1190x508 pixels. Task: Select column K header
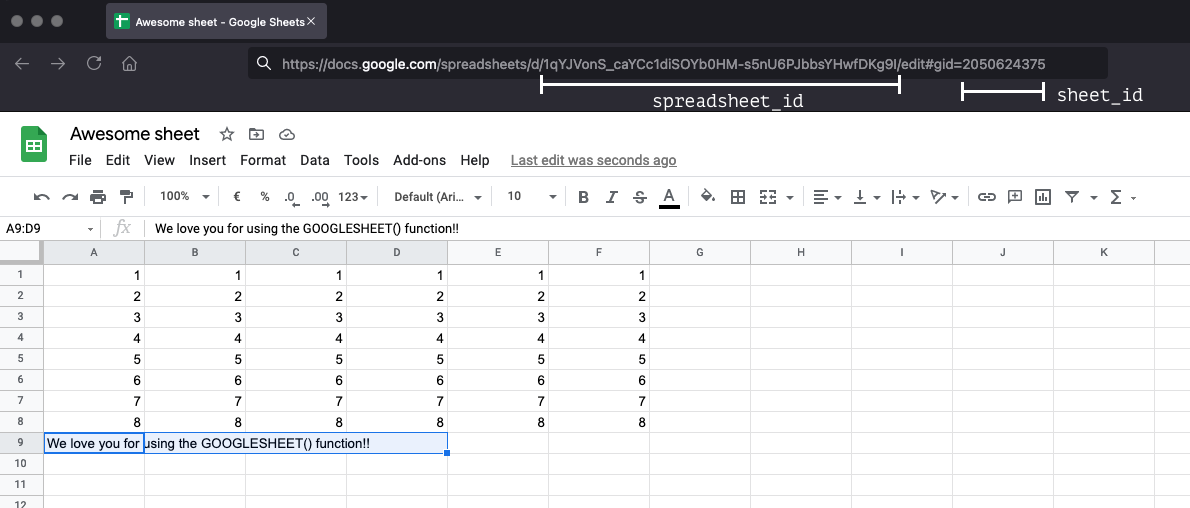[x=1103, y=252]
